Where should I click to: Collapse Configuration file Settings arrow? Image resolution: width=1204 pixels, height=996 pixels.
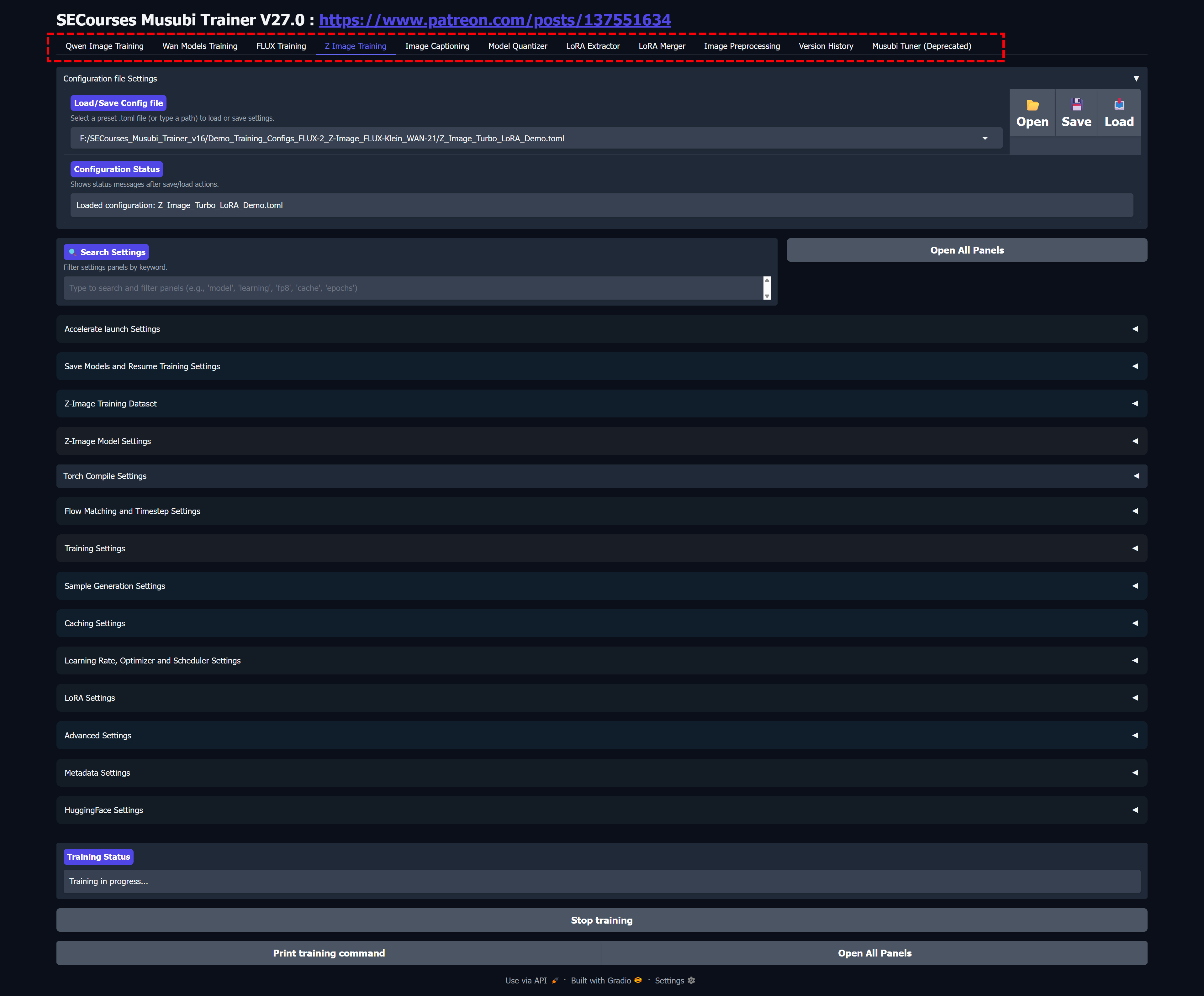(x=1136, y=79)
